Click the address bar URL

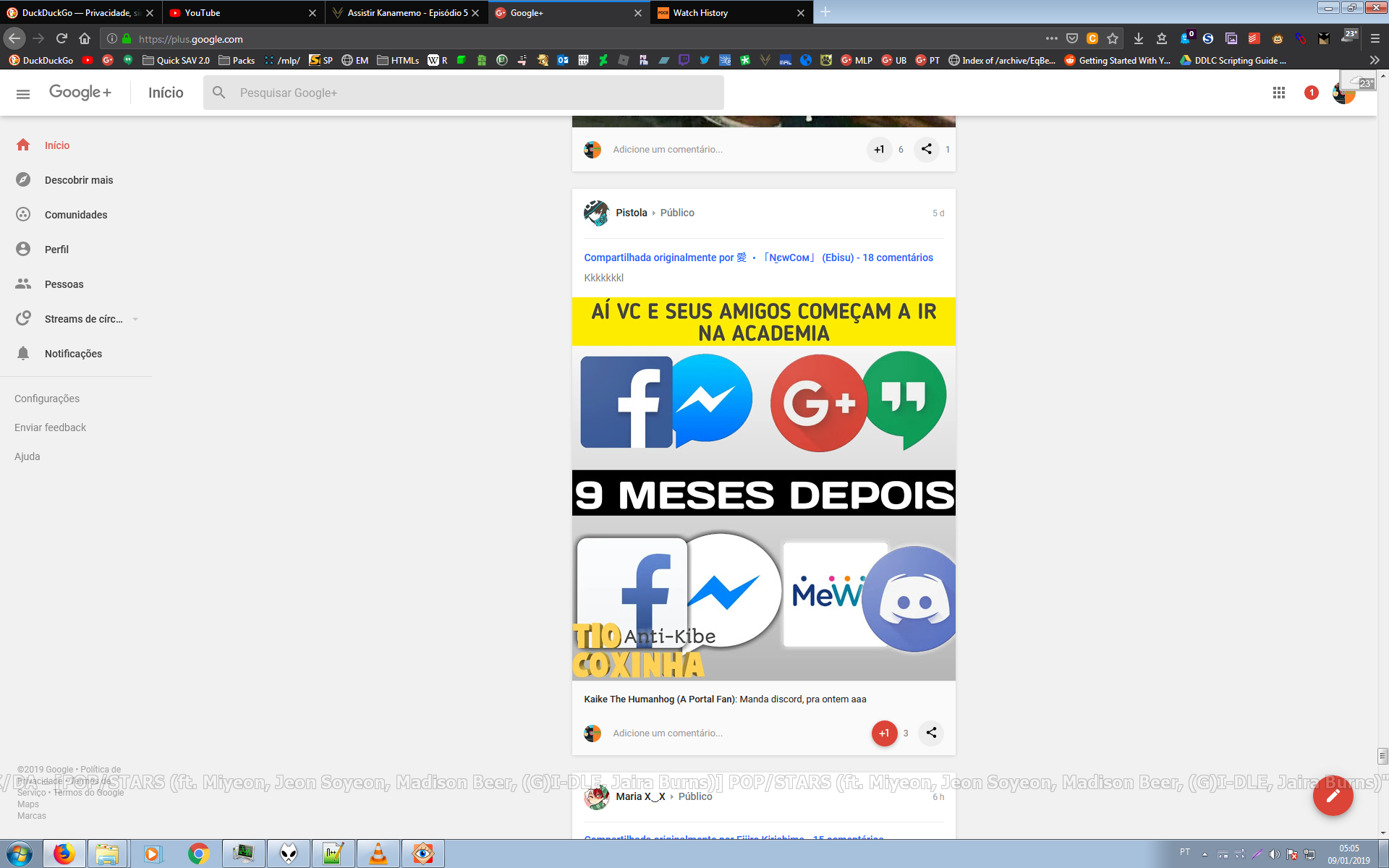191,39
